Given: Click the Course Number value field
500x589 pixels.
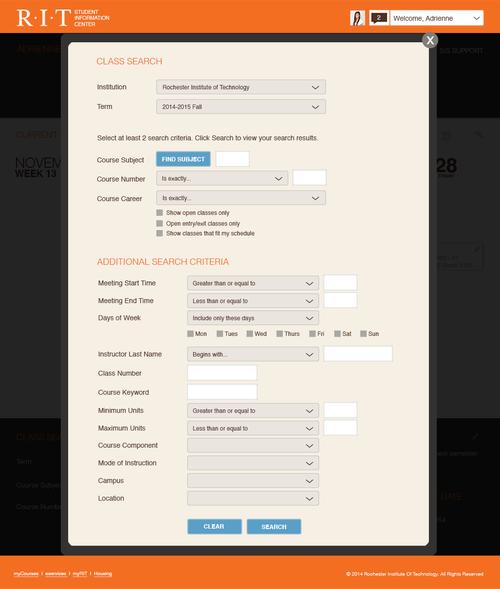Looking at the screenshot, I should tap(310, 178).
